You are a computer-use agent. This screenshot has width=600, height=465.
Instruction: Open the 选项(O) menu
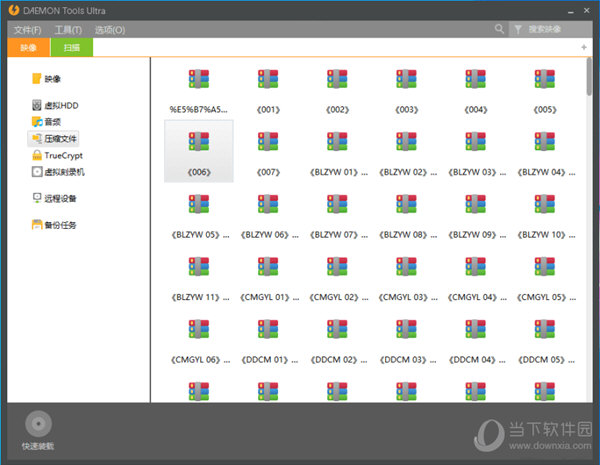point(110,30)
